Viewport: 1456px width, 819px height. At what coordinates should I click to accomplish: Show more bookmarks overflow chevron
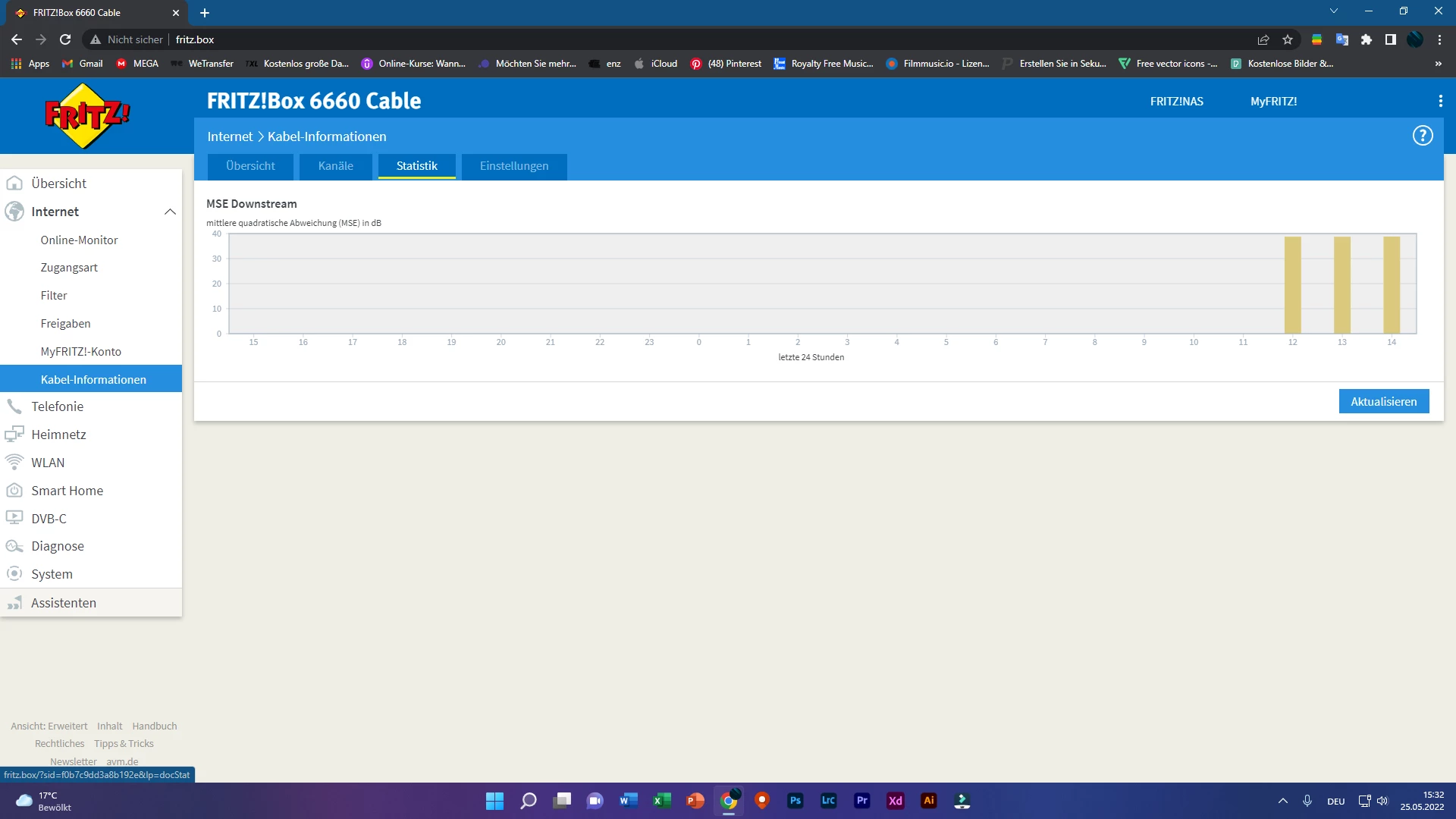(1438, 64)
